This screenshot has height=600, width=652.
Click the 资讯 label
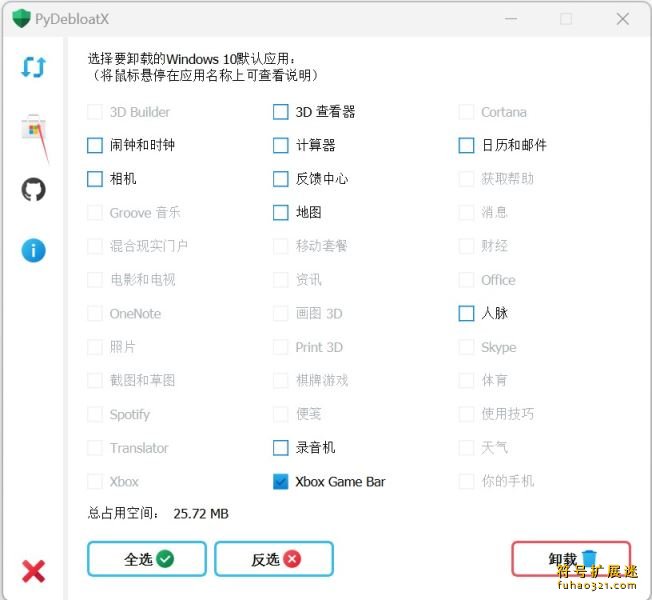click(x=309, y=280)
